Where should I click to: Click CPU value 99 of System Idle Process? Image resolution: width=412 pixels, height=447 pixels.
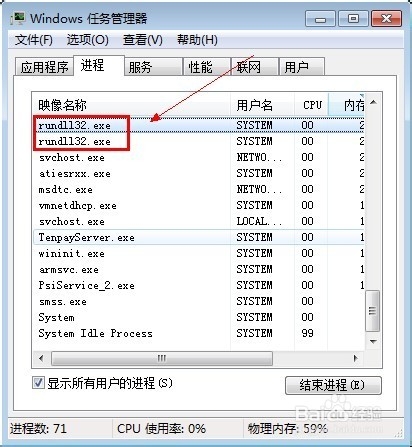307,333
